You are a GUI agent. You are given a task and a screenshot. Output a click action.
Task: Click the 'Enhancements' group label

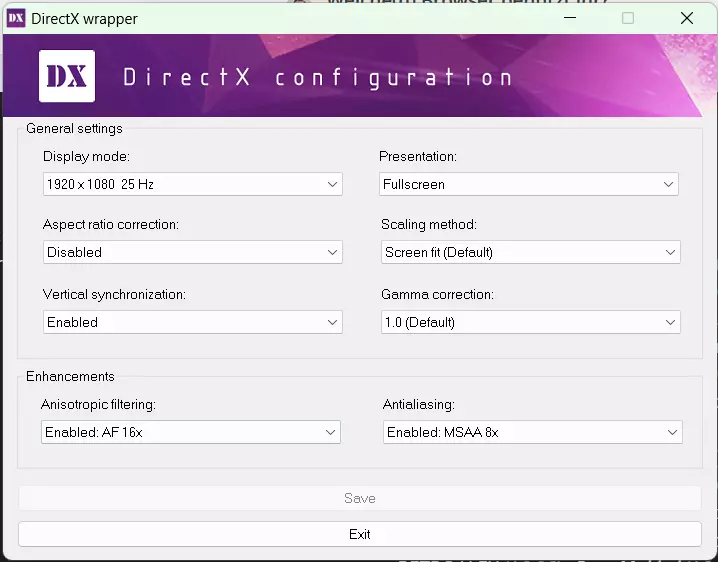(x=70, y=376)
